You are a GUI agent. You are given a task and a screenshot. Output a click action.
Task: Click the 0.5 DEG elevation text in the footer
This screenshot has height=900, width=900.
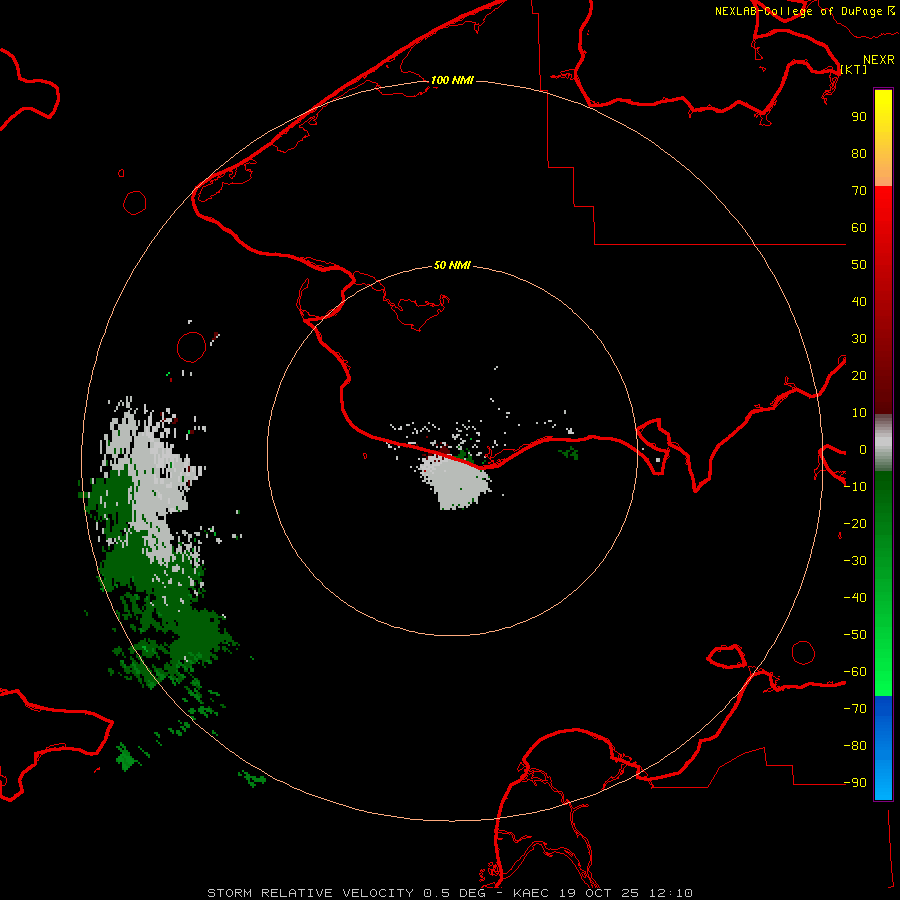point(455,893)
